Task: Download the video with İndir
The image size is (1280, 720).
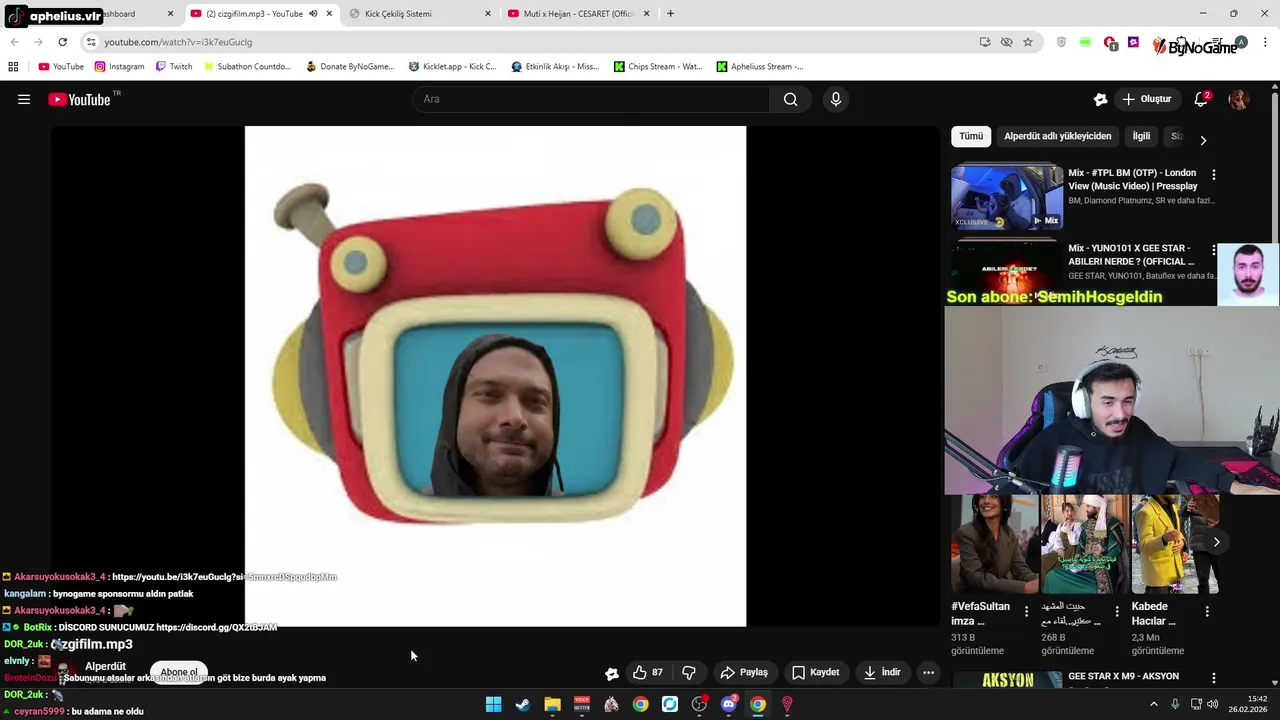Action: tap(882, 672)
